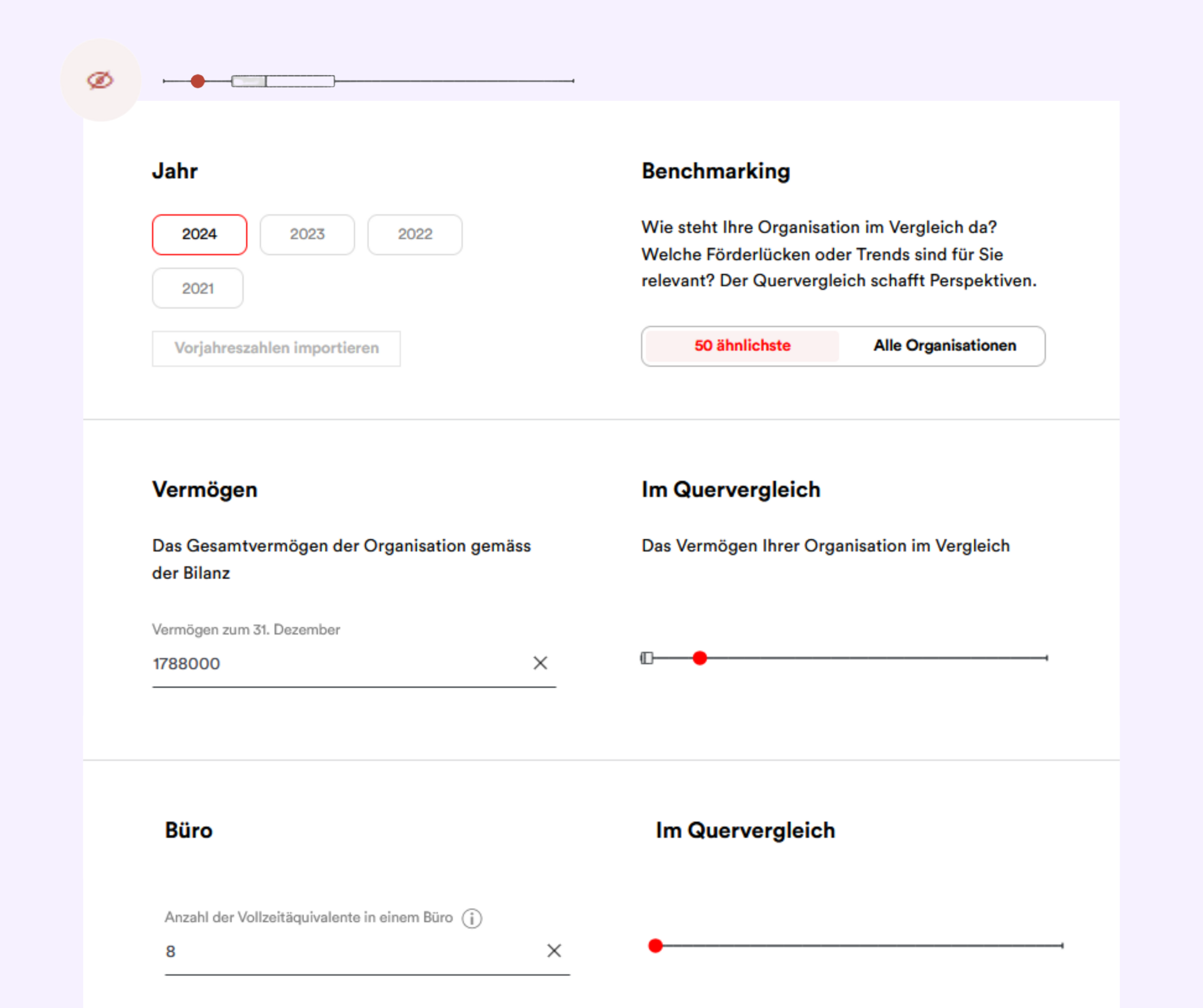Toggle the crossed-out eye visibility icon
This screenshot has width=1203, height=1008.
100,80
